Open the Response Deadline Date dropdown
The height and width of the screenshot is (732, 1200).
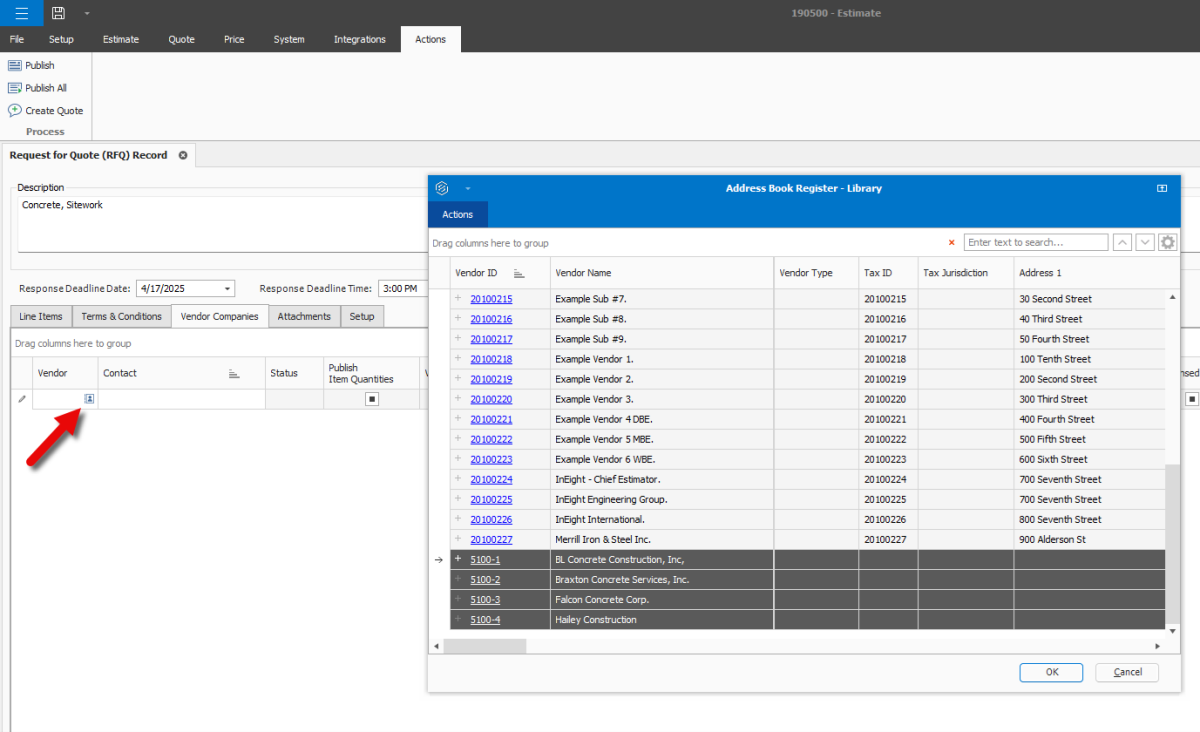pyautogui.click(x=228, y=289)
